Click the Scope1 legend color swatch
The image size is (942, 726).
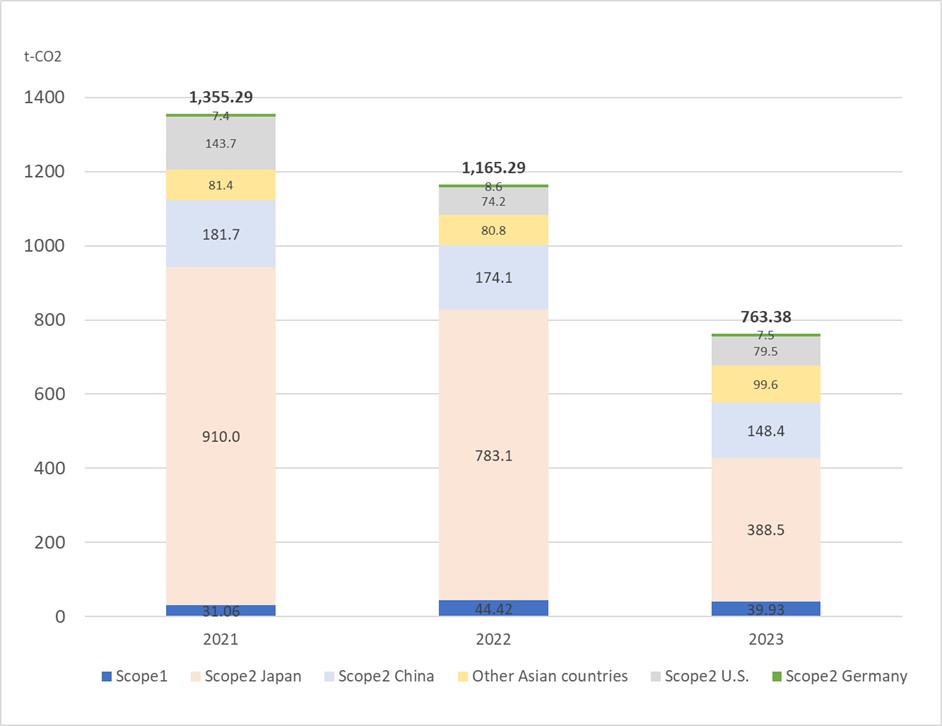pos(107,677)
